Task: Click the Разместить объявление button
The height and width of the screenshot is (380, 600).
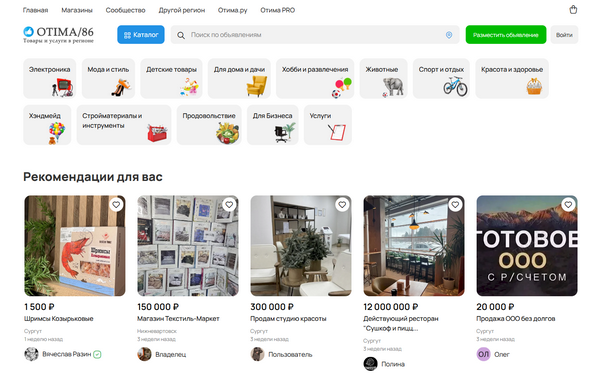Action: (x=505, y=35)
